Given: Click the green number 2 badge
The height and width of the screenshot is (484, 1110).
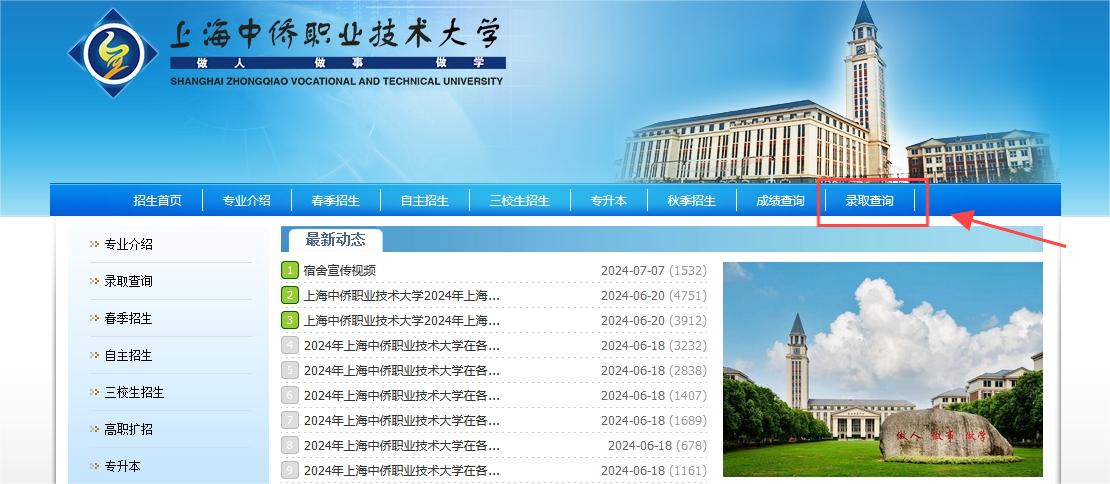Looking at the screenshot, I should [x=290, y=295].
